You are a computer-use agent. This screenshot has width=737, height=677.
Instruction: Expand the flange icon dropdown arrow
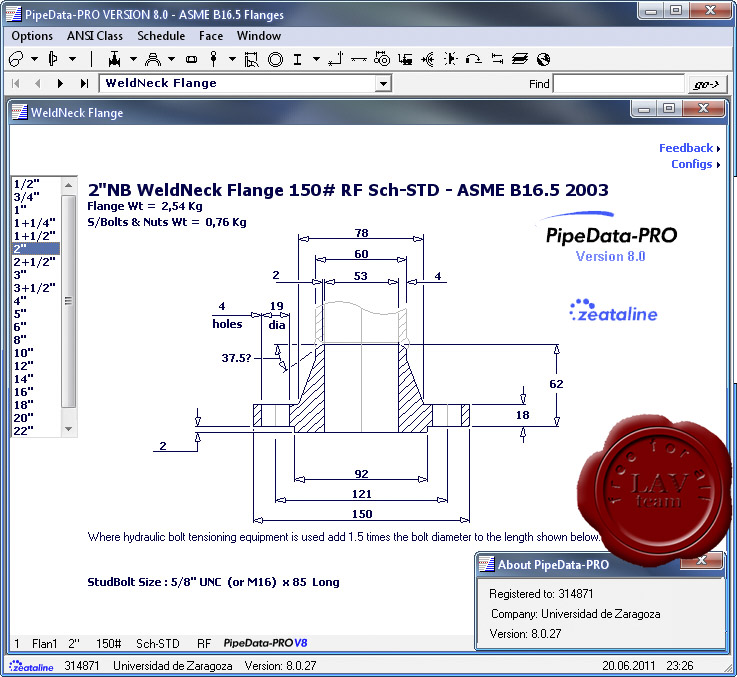72,59
